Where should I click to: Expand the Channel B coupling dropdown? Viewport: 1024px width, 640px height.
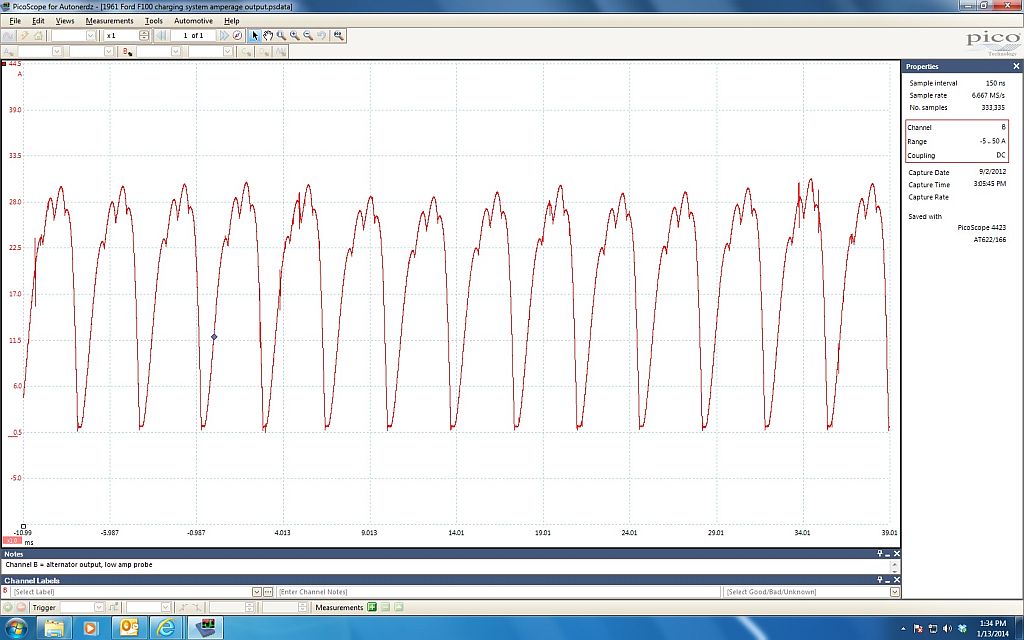pos(228,52)
